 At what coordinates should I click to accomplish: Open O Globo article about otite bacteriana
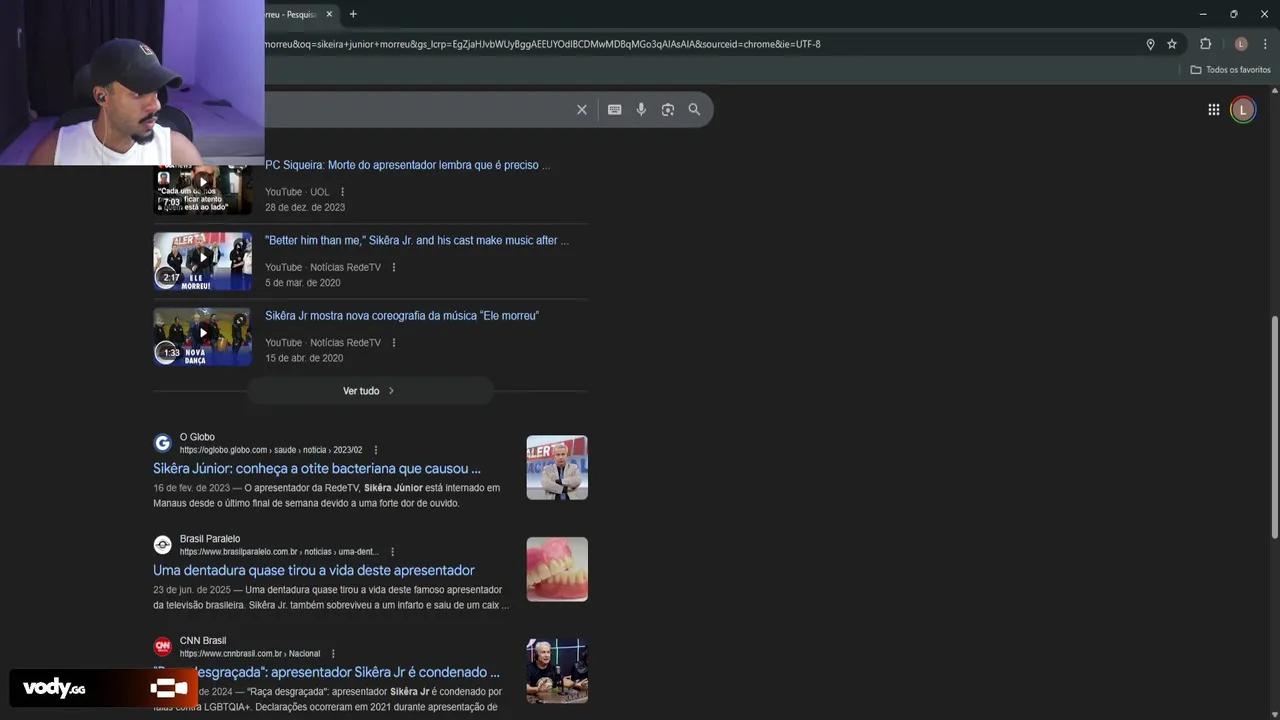tap(317, 468)
